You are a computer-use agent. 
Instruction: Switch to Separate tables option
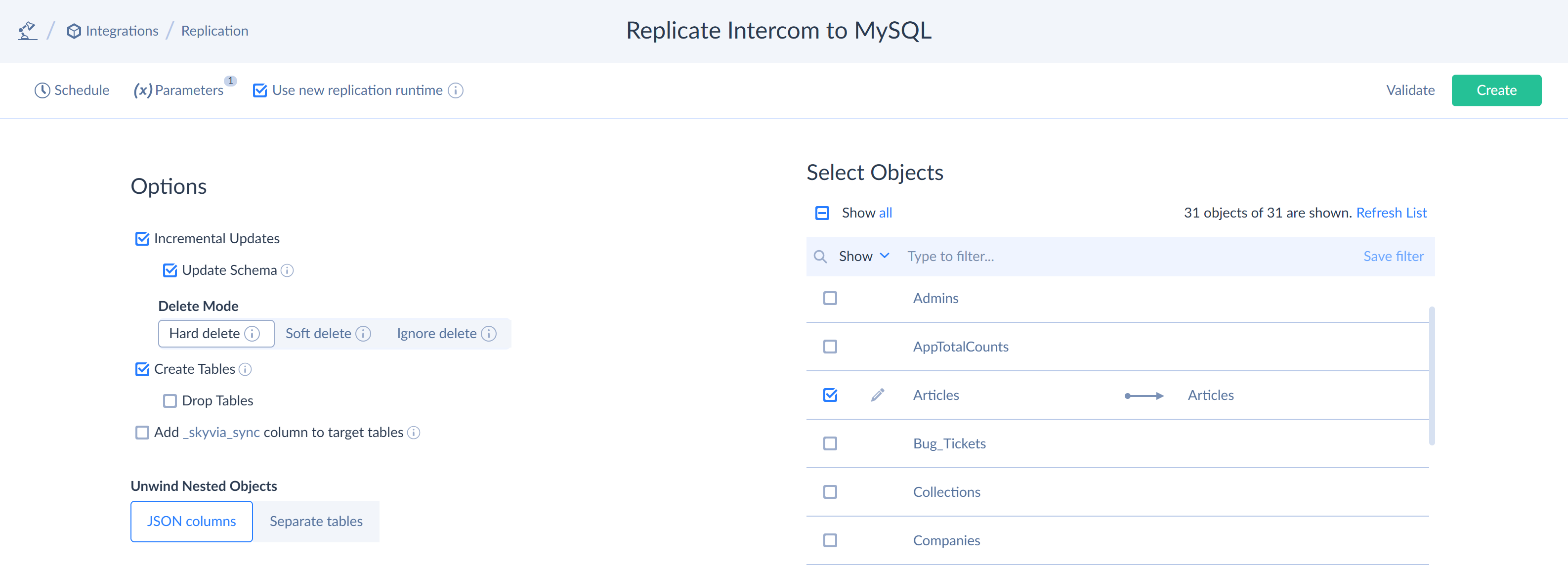(316, 521)
